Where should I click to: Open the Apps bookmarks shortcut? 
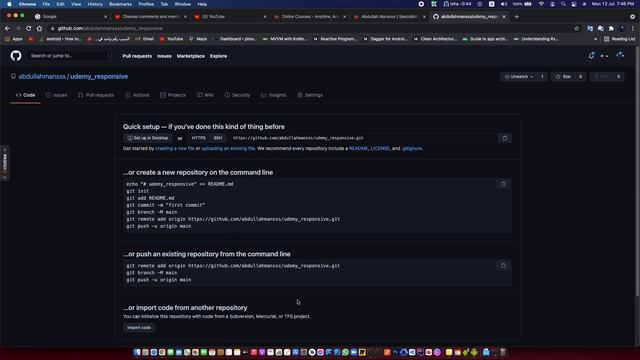[13, 39]
